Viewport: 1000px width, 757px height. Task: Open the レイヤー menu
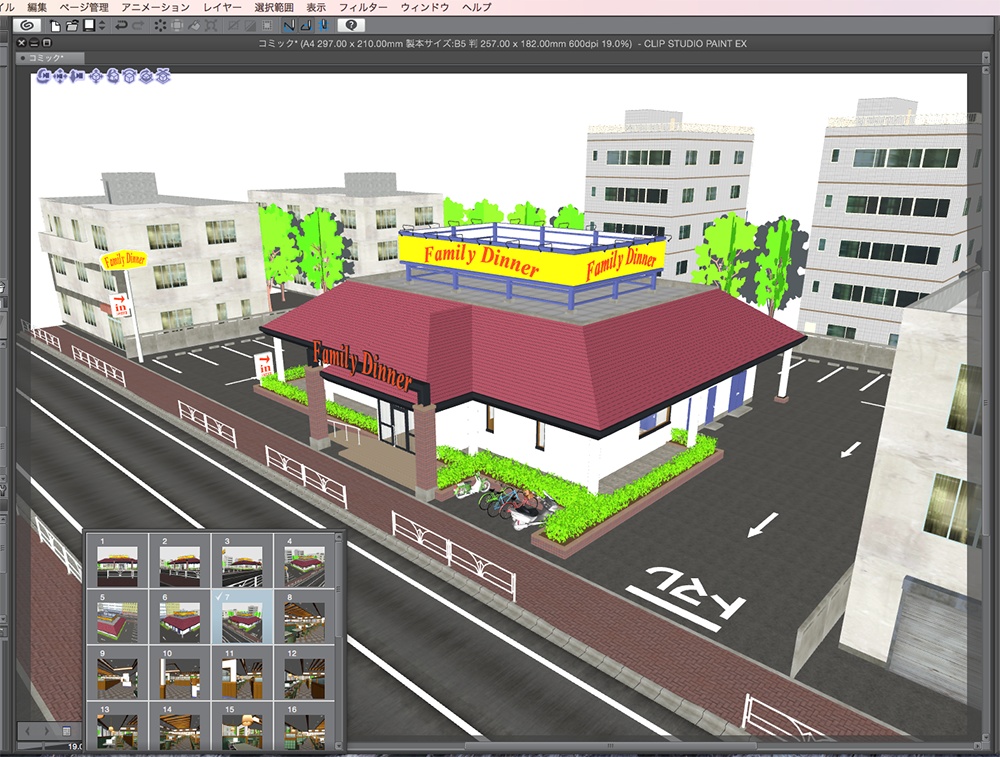tap(223, 7)
